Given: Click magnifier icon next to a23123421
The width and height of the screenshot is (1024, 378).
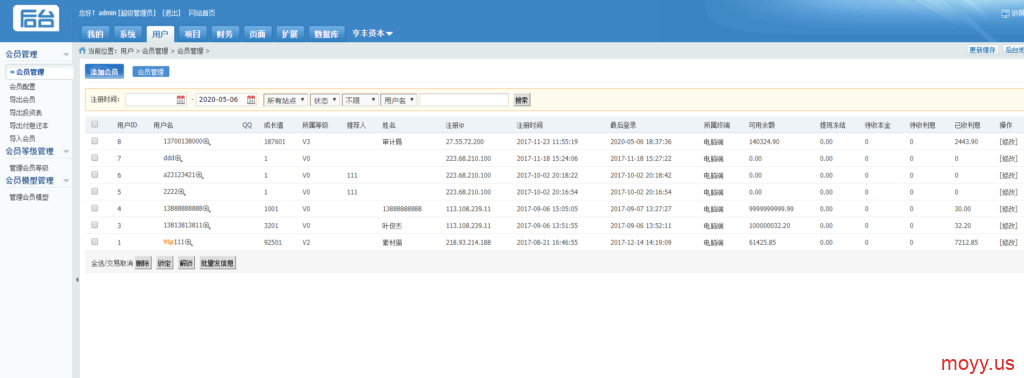Looking at the screenshot, I should 200,175.
